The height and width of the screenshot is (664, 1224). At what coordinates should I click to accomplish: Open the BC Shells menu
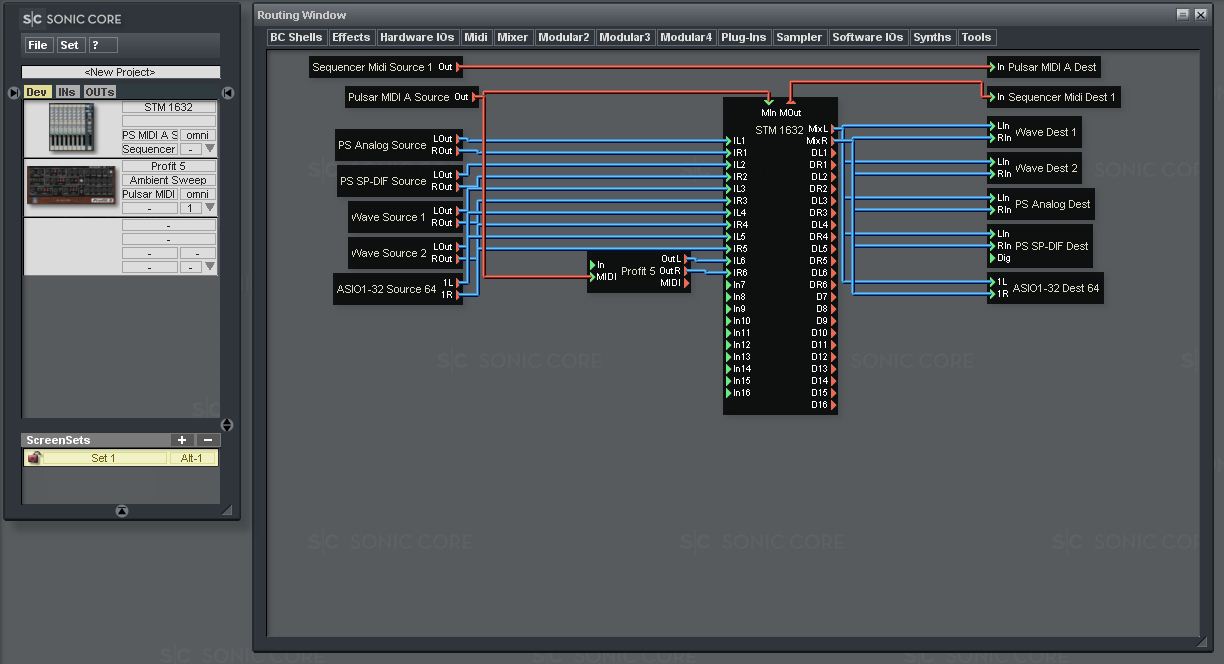click(296, 37)
